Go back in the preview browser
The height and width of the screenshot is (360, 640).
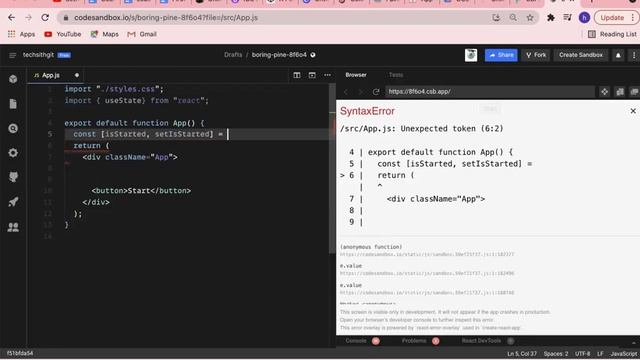[x=346, y=92]
